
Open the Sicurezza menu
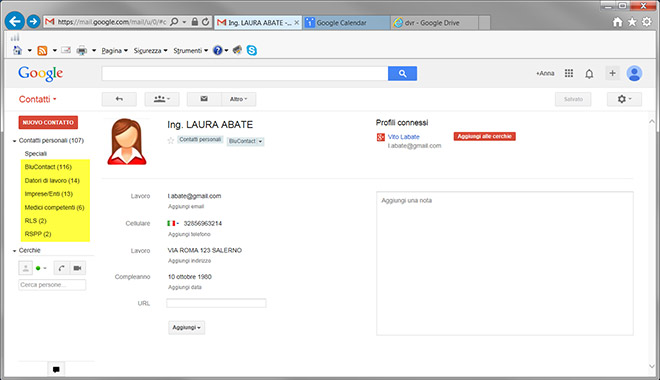[151, 50]
